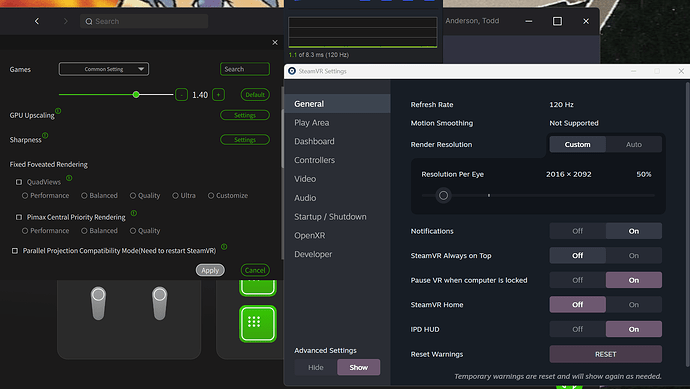The width and height of the screenshot is (690, 389).
Task: Click the Resolution Per Eye slider handle
Action: [x=444, y=195]
